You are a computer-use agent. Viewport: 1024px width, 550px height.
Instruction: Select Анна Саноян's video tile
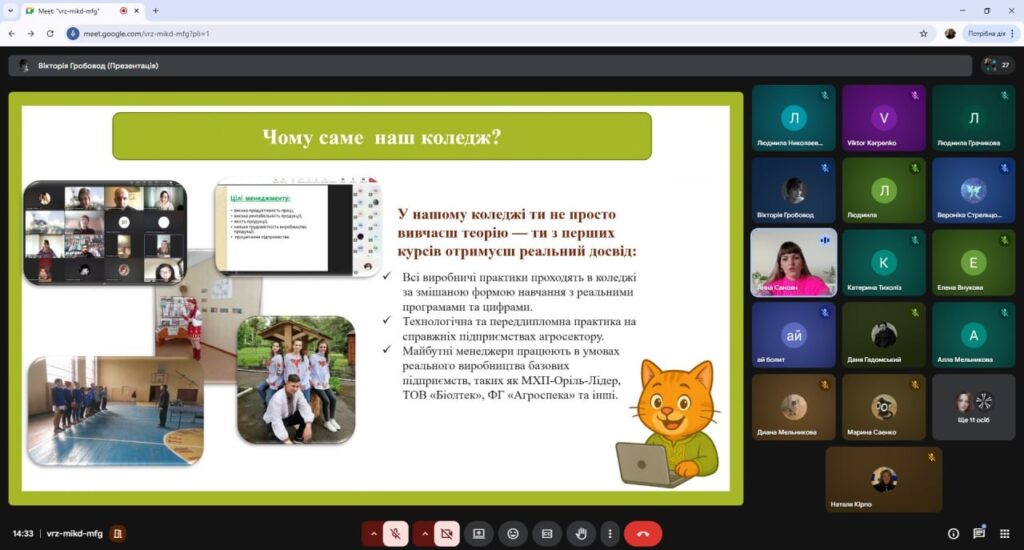[793, 262]
